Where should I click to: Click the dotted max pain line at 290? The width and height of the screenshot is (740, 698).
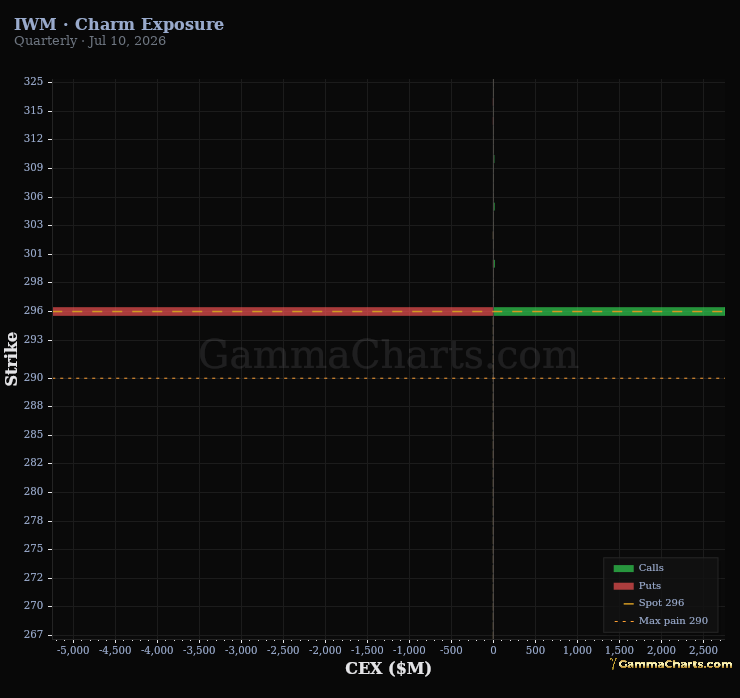coord(388,378)
